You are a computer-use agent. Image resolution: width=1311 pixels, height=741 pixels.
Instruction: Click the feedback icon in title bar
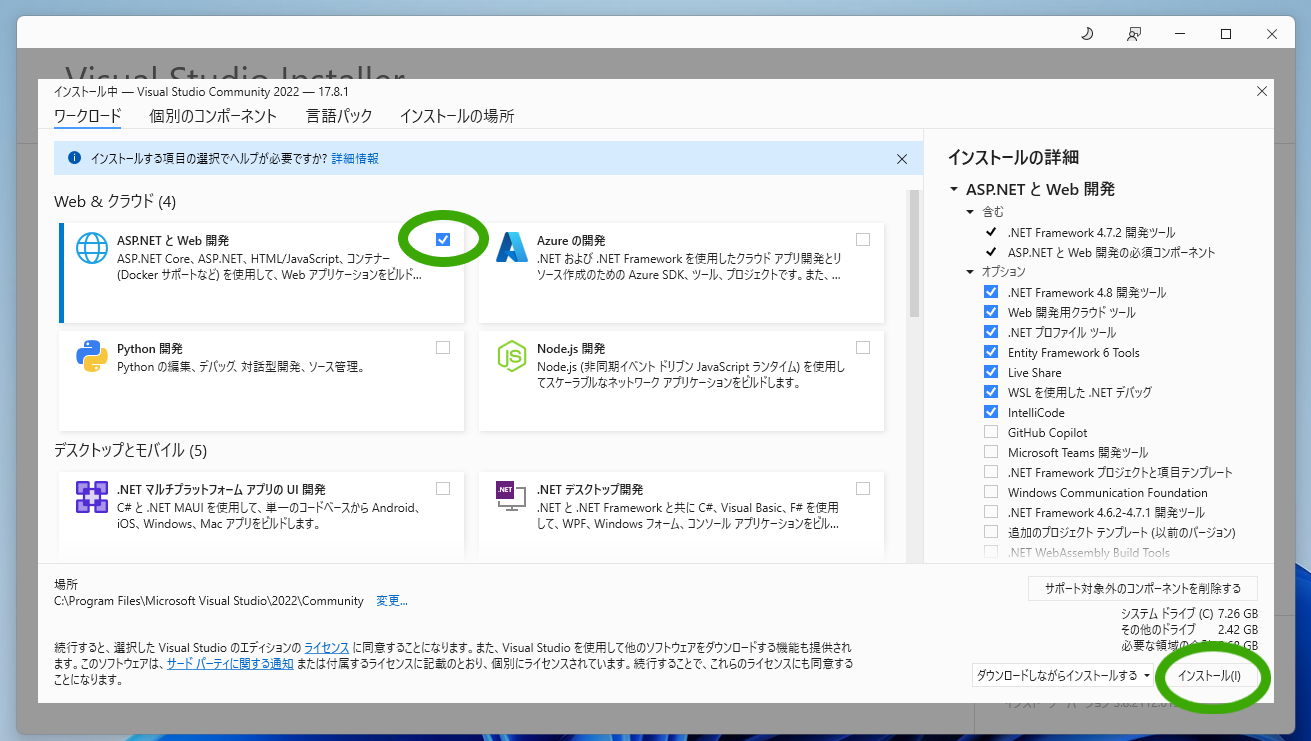(1133, 34)
